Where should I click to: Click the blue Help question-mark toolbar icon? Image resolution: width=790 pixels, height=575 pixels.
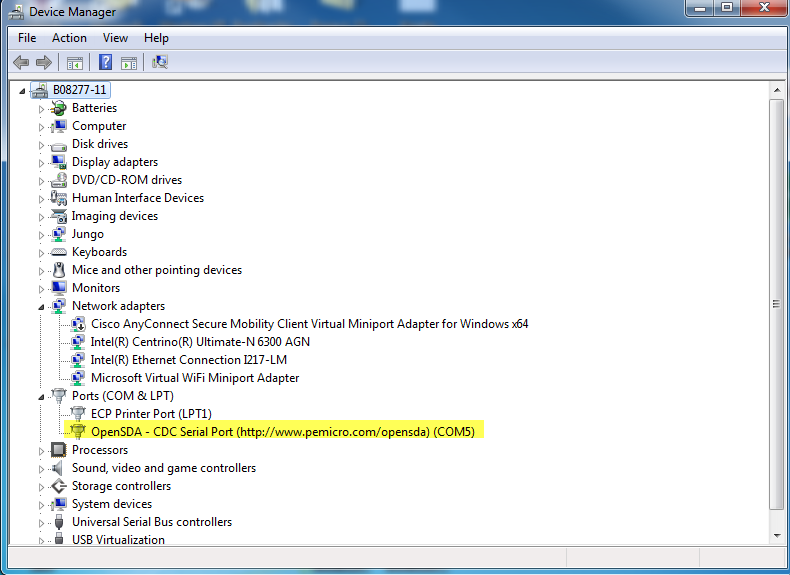click(105, 62)
